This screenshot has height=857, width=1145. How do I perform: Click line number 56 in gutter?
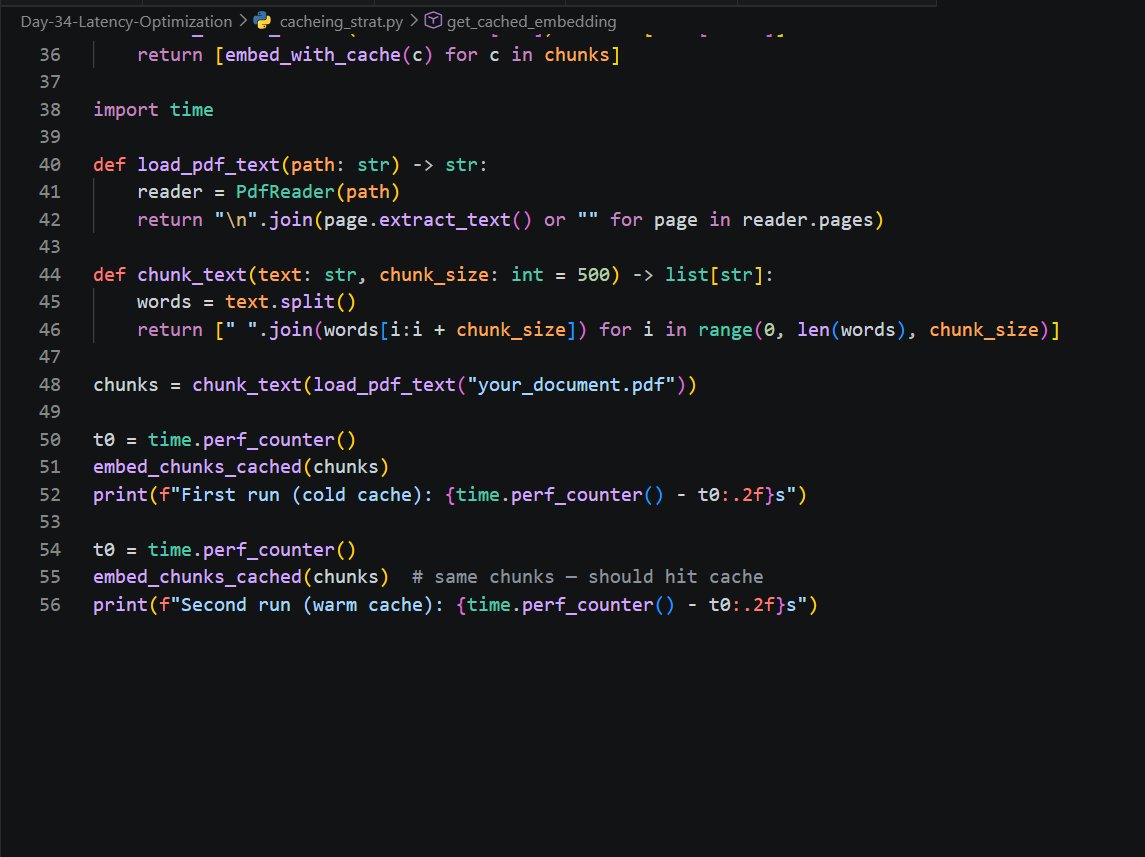pyautogui.click(x=50, y=605)
